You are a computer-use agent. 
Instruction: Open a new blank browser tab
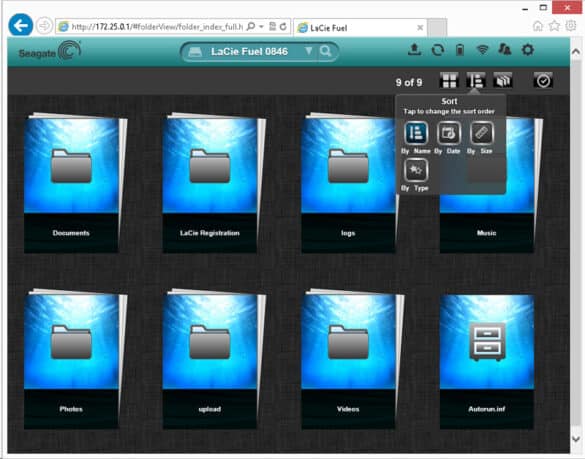pyautogui.click(x=437, y=28)
